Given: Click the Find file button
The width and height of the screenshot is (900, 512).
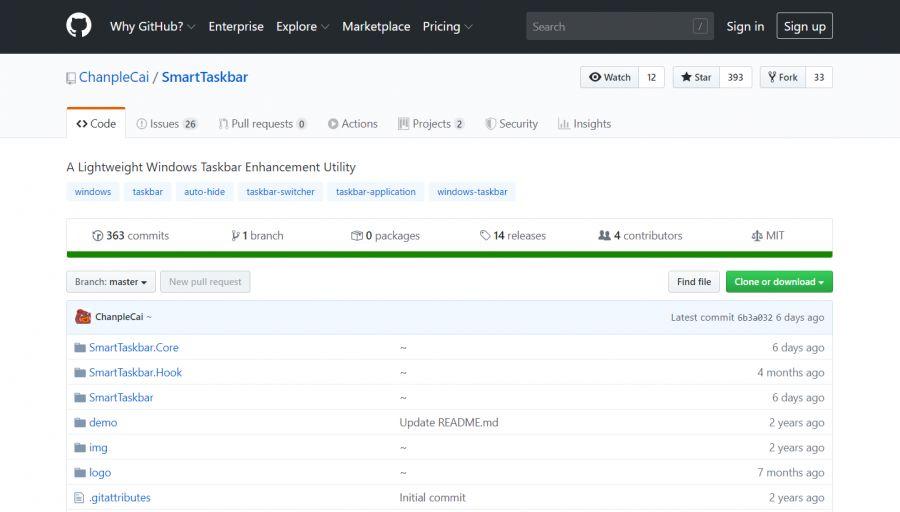Looking at the screenshot, I should tap(693, 282).
